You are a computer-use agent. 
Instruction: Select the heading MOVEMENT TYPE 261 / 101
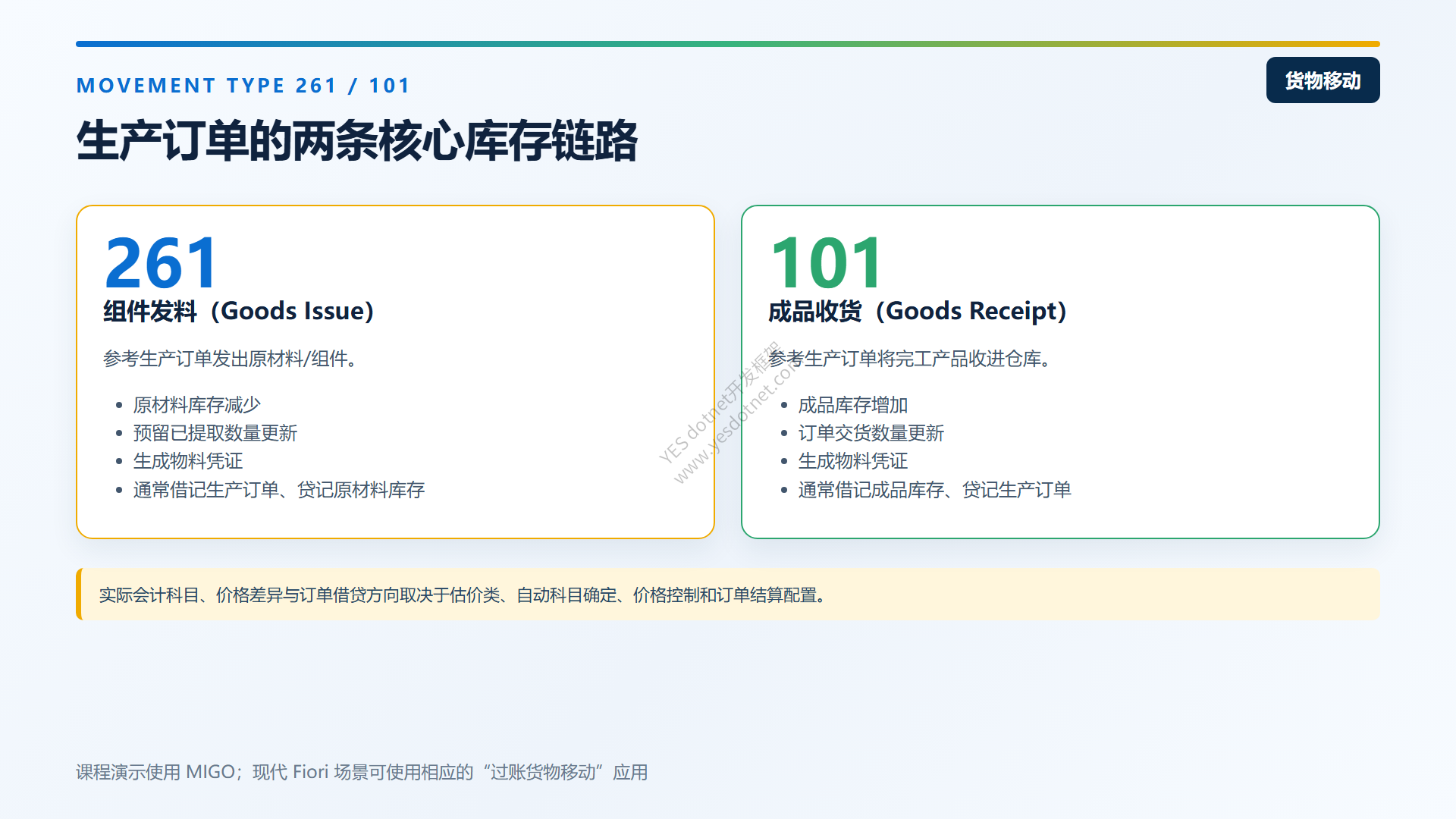coord(243,86)
